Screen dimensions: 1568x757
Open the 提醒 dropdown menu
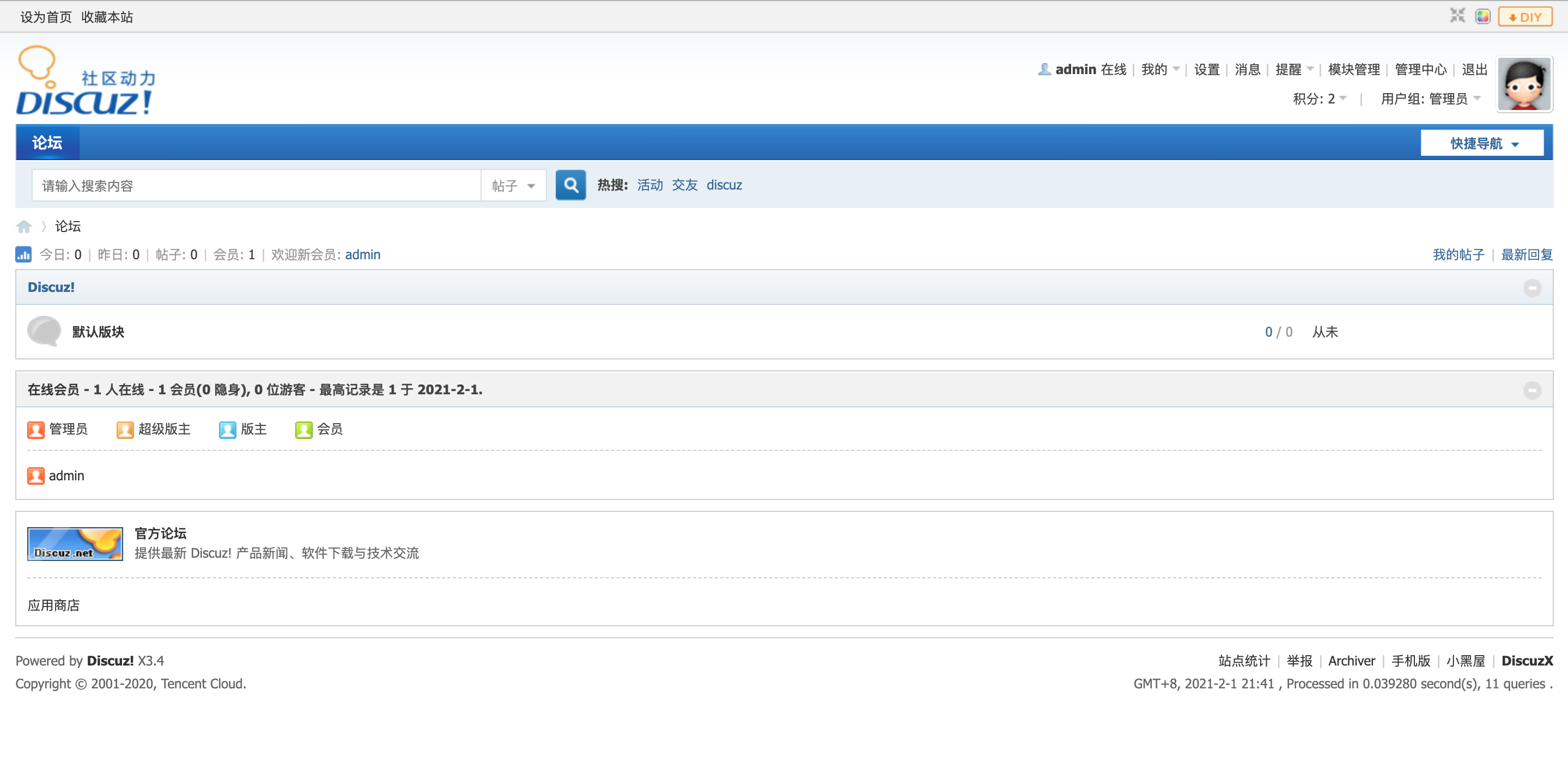(x=1294, y=69)
